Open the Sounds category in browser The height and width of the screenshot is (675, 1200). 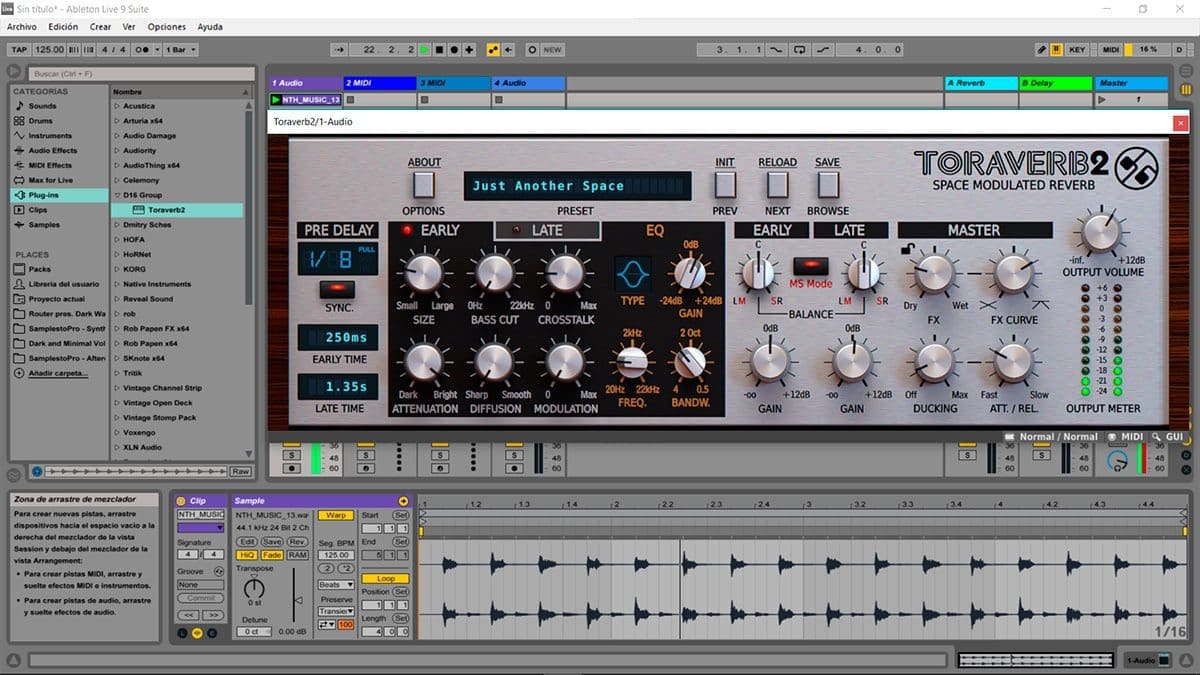click(42, 105)
